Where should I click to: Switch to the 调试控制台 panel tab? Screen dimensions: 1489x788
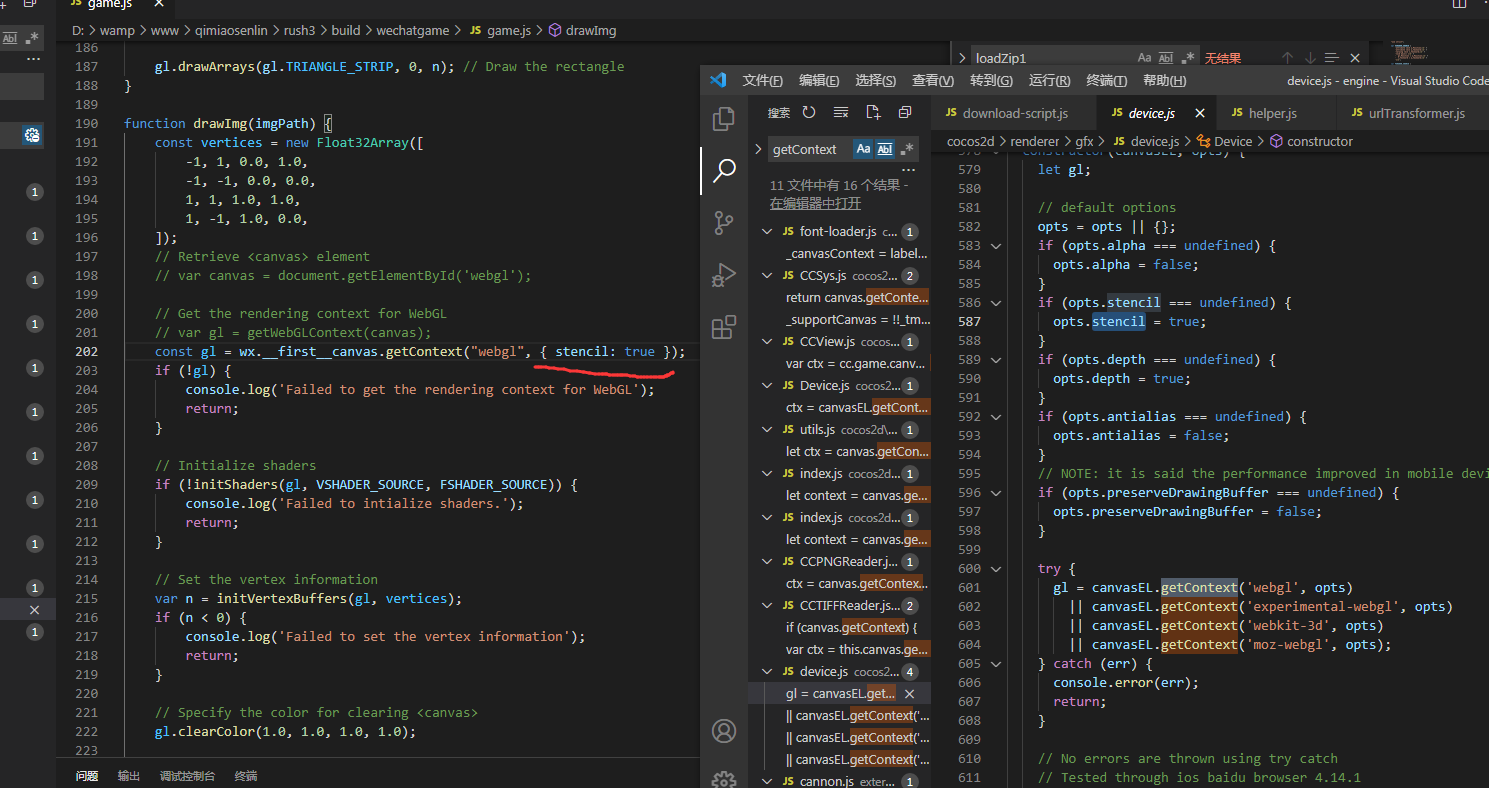(x=187, y=776)
